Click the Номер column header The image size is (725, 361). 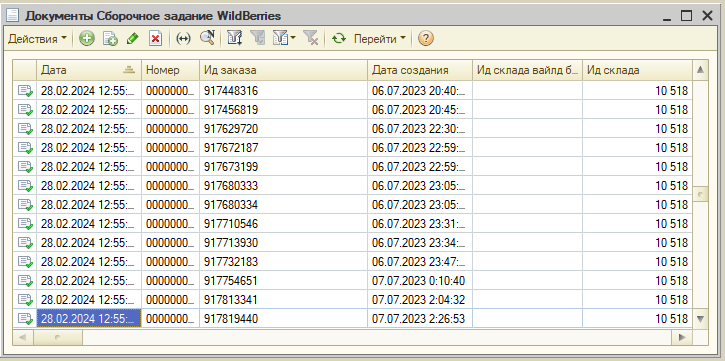pyautogui.click(x=170, y=70)
